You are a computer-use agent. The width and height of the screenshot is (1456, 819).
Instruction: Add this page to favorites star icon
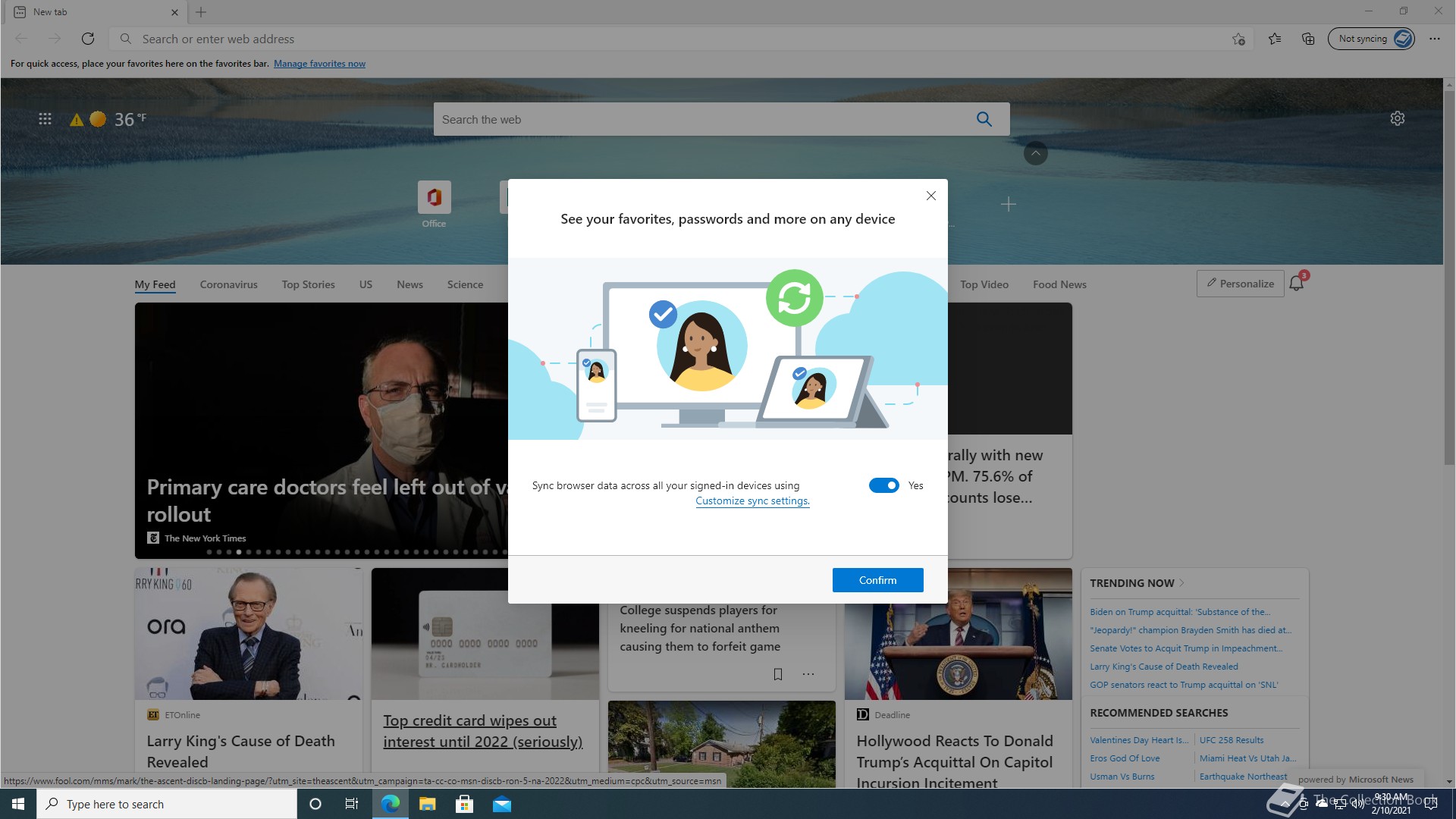(x=1238, y=39)
